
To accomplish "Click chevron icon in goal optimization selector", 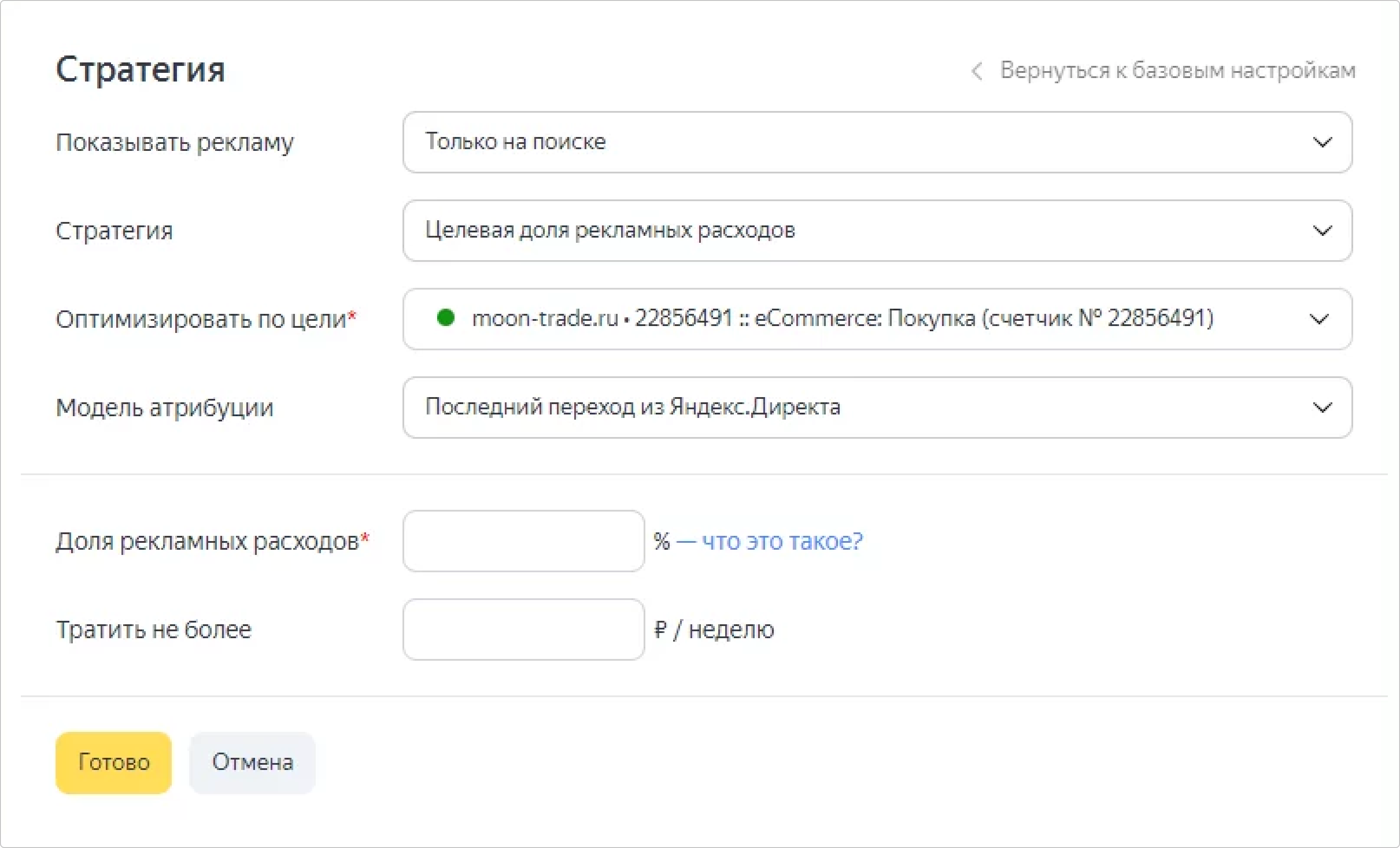I will tap(1319, 319).
